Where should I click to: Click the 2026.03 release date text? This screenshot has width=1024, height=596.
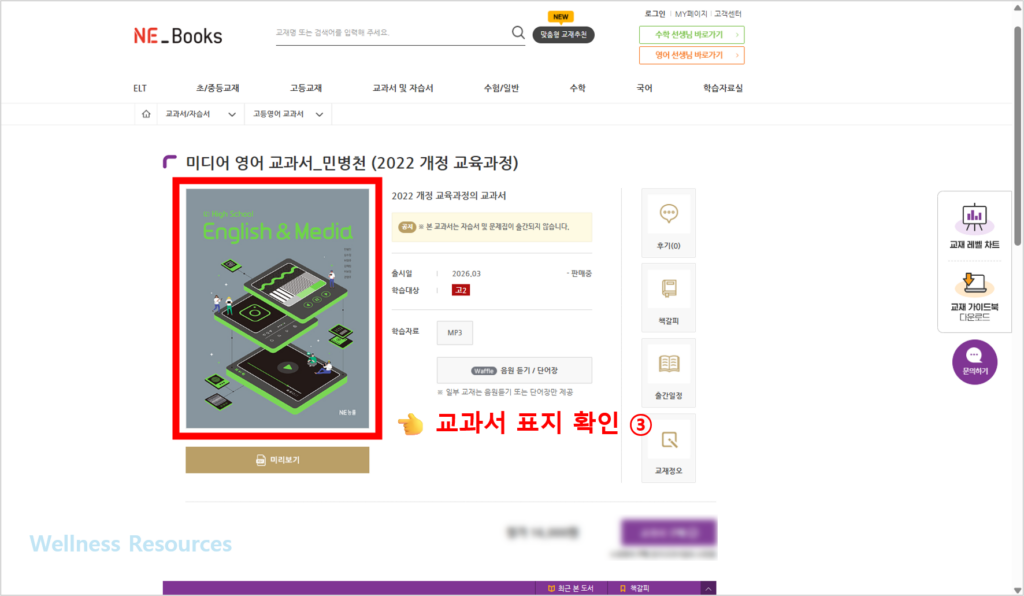466,274
